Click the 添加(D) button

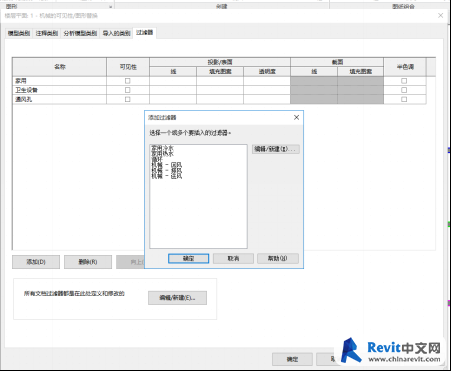[36, 262]
